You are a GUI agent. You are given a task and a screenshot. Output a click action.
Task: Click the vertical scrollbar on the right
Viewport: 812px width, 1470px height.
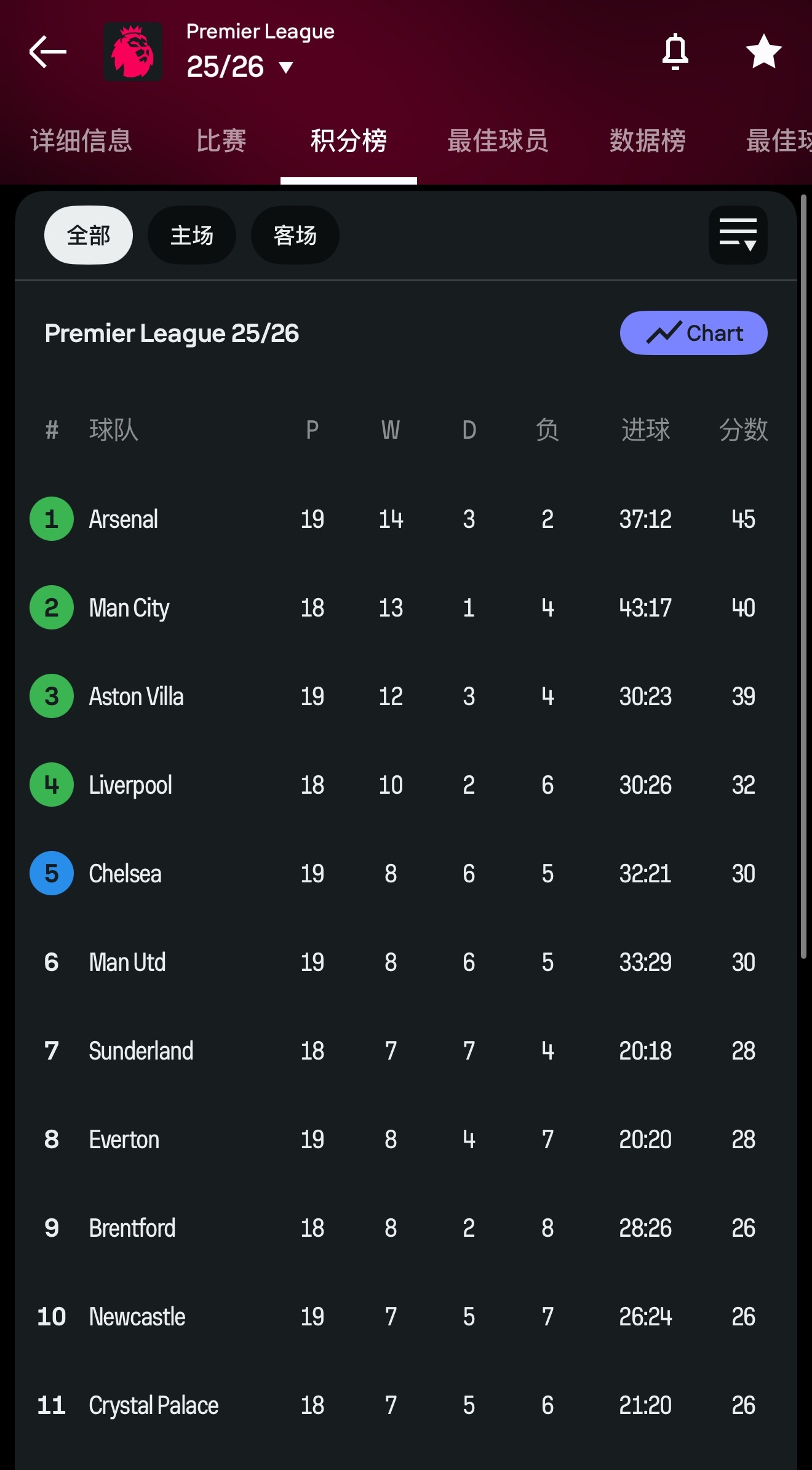[x=803, y=577]
